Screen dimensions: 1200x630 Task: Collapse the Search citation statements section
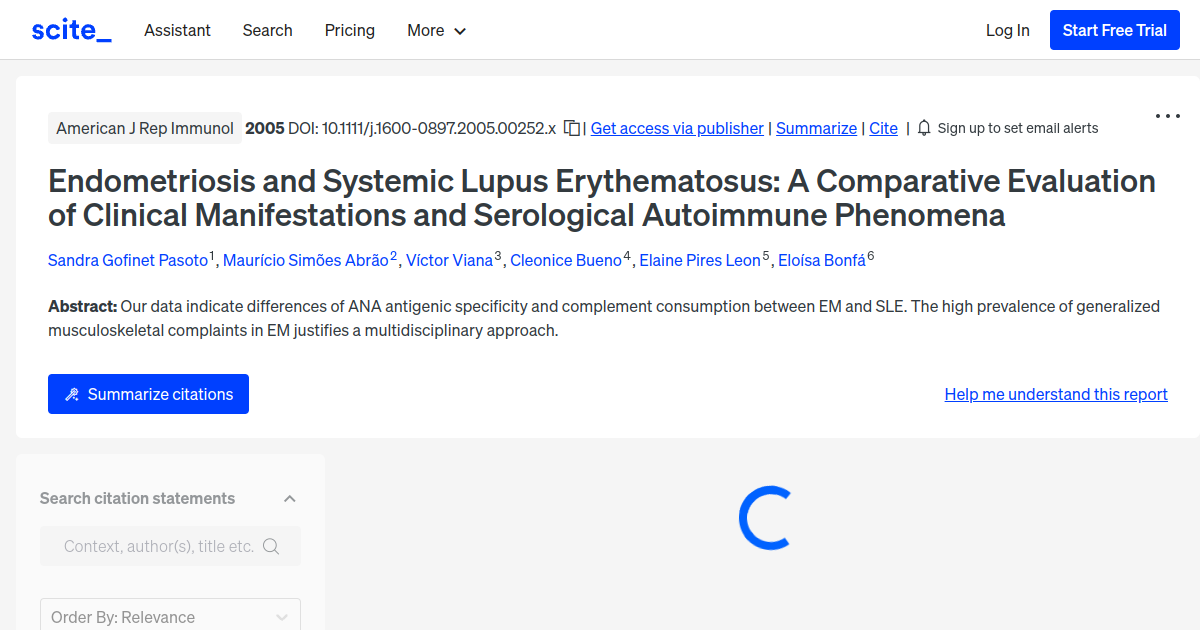click(289, 498)
